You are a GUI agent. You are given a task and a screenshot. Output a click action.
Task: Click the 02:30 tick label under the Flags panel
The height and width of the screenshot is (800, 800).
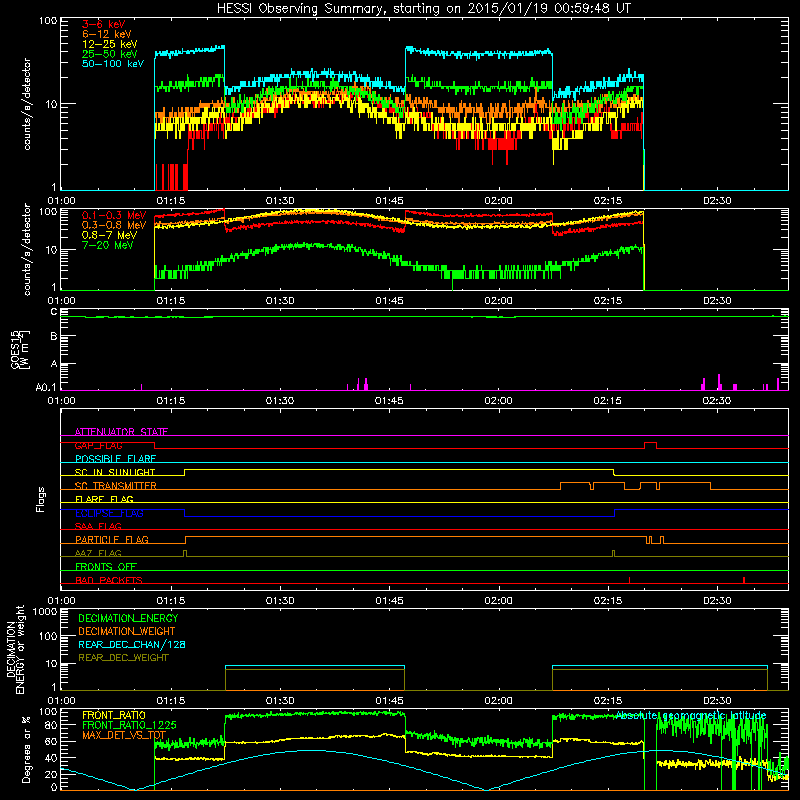[x=717, y=601]
